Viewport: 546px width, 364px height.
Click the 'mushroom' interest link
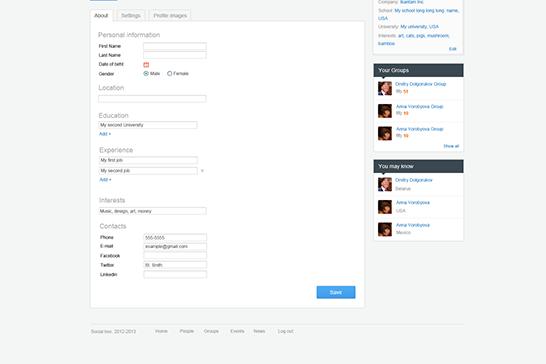click(438, 36)
